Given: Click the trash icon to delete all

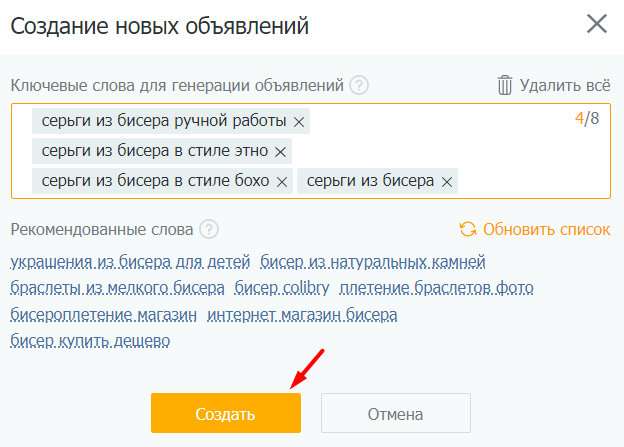Looking at the screenshot, I should coord(505,85).
